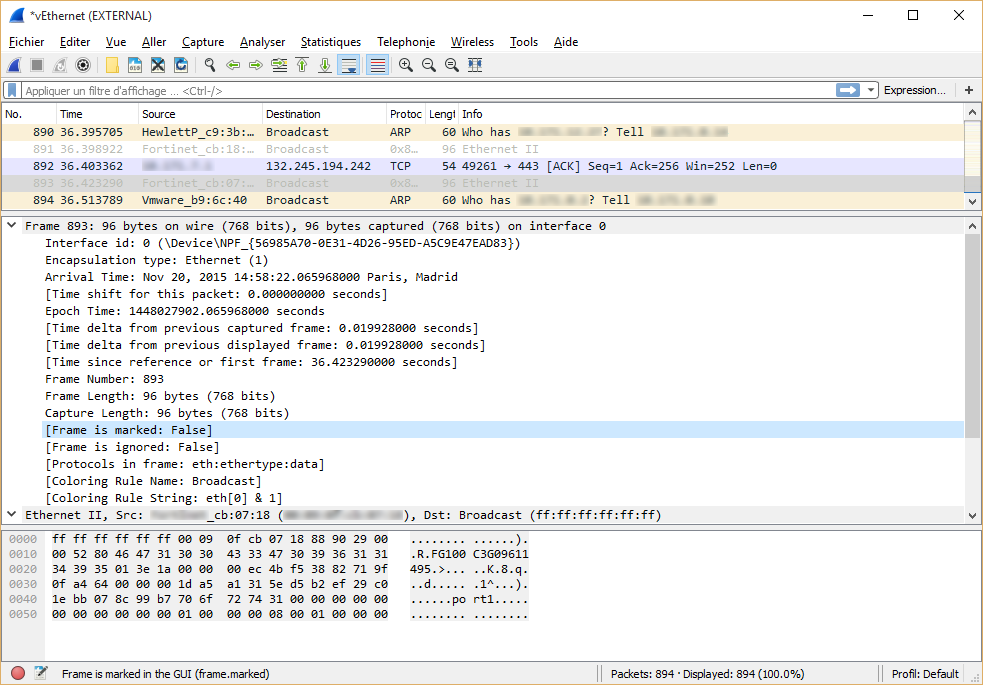Sort by the Time column header

point(97,114)
